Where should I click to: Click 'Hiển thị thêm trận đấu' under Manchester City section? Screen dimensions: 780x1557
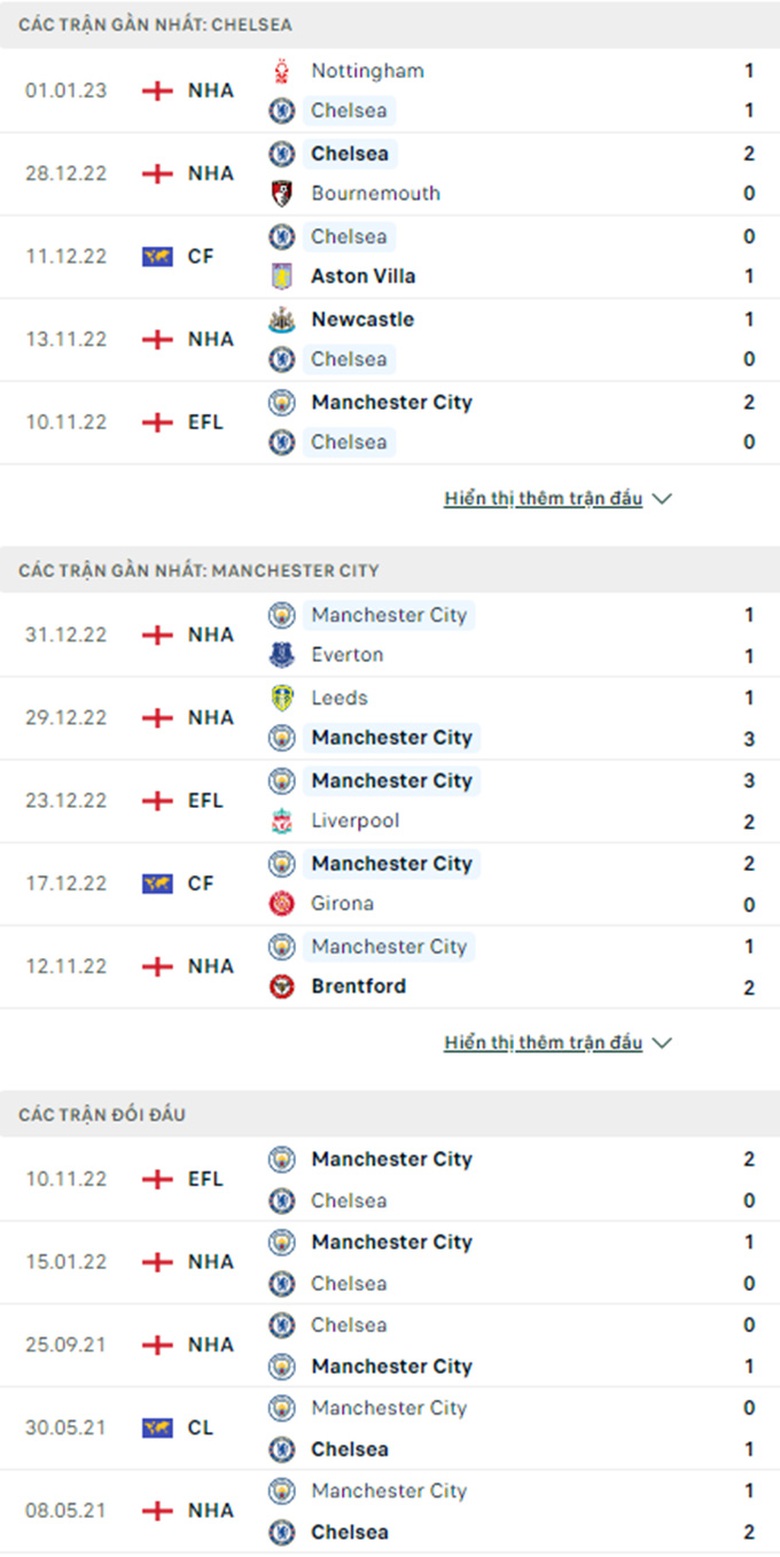(x=543, y=1042)
